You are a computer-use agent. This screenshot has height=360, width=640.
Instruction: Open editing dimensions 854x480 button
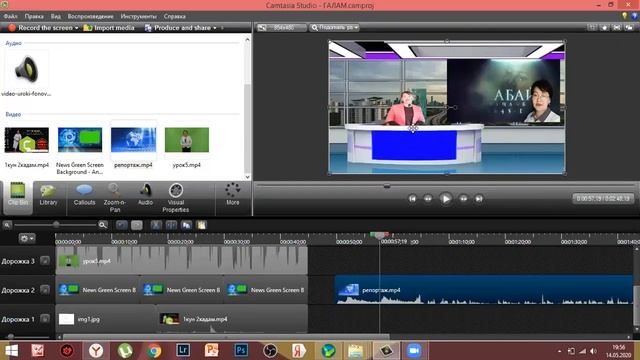(281, 28)
